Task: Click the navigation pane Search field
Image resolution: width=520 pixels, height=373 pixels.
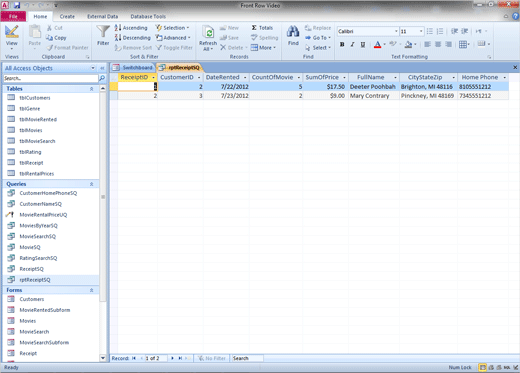Action: click(x=51, y=78)
